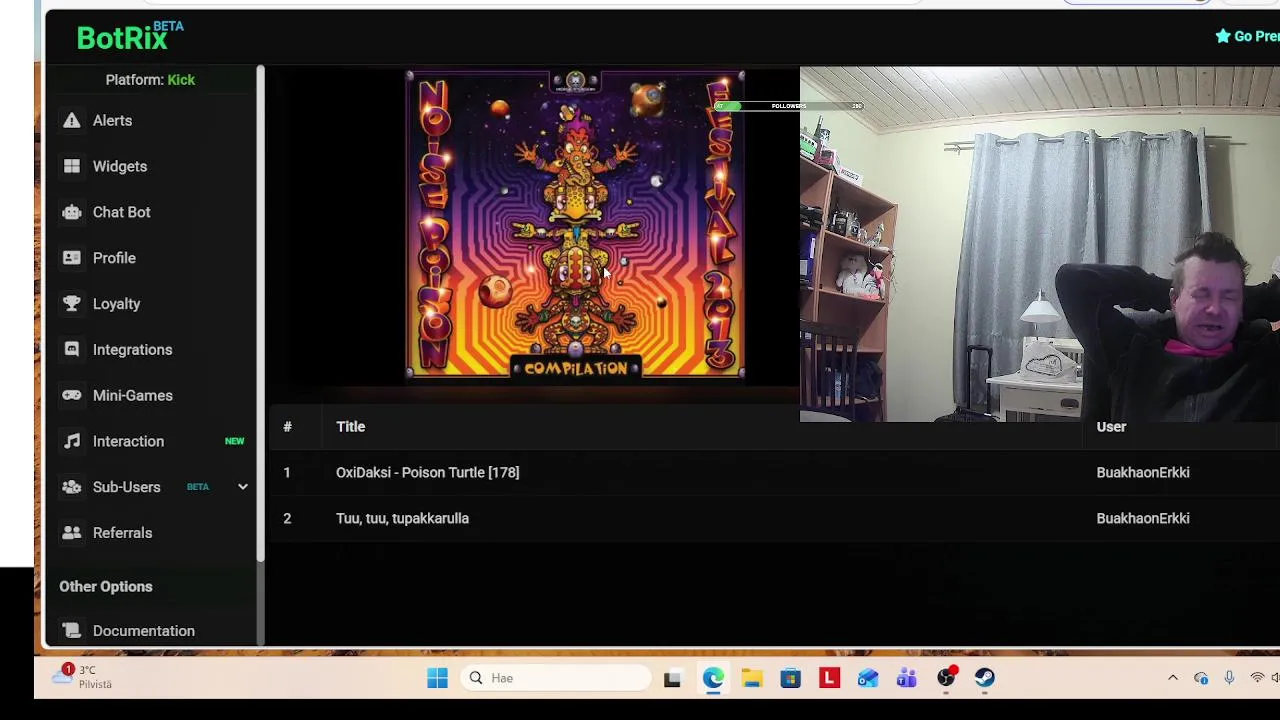
Task: Click the Integrations icon in sidebar
Action: [x=72, y=349]
